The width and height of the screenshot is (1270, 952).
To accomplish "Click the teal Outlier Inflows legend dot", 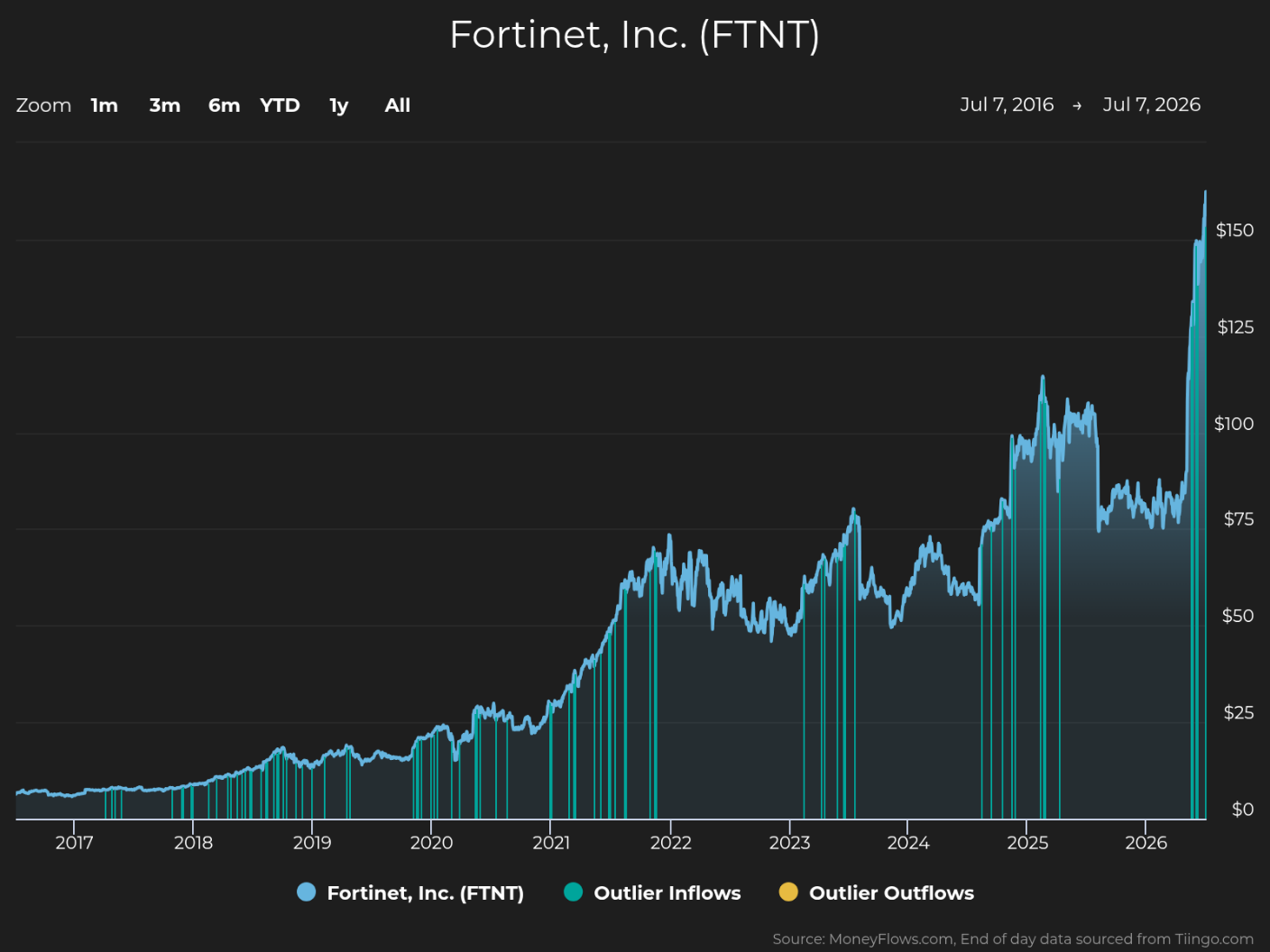I will coord(573,892).
